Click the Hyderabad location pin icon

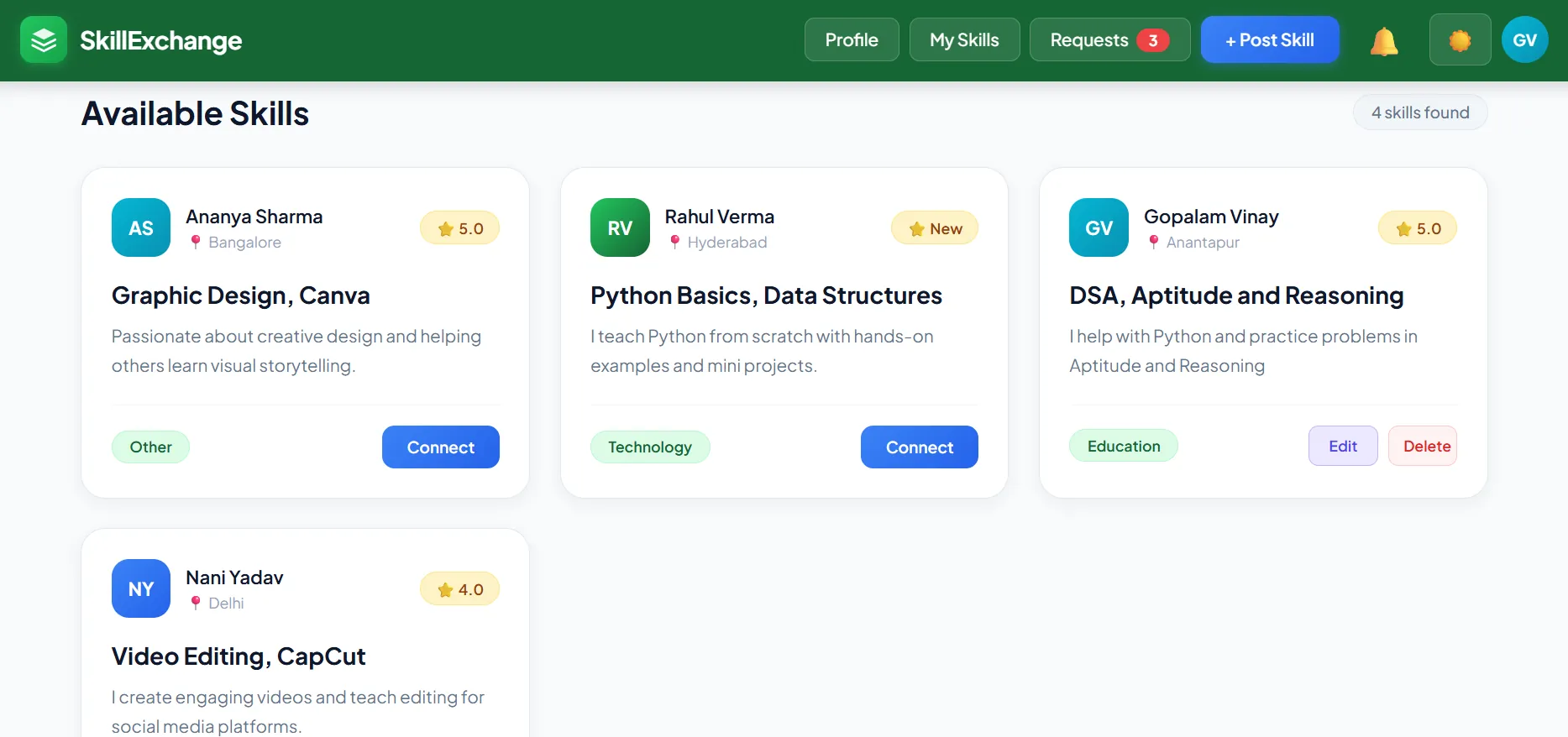click(674, 242)
